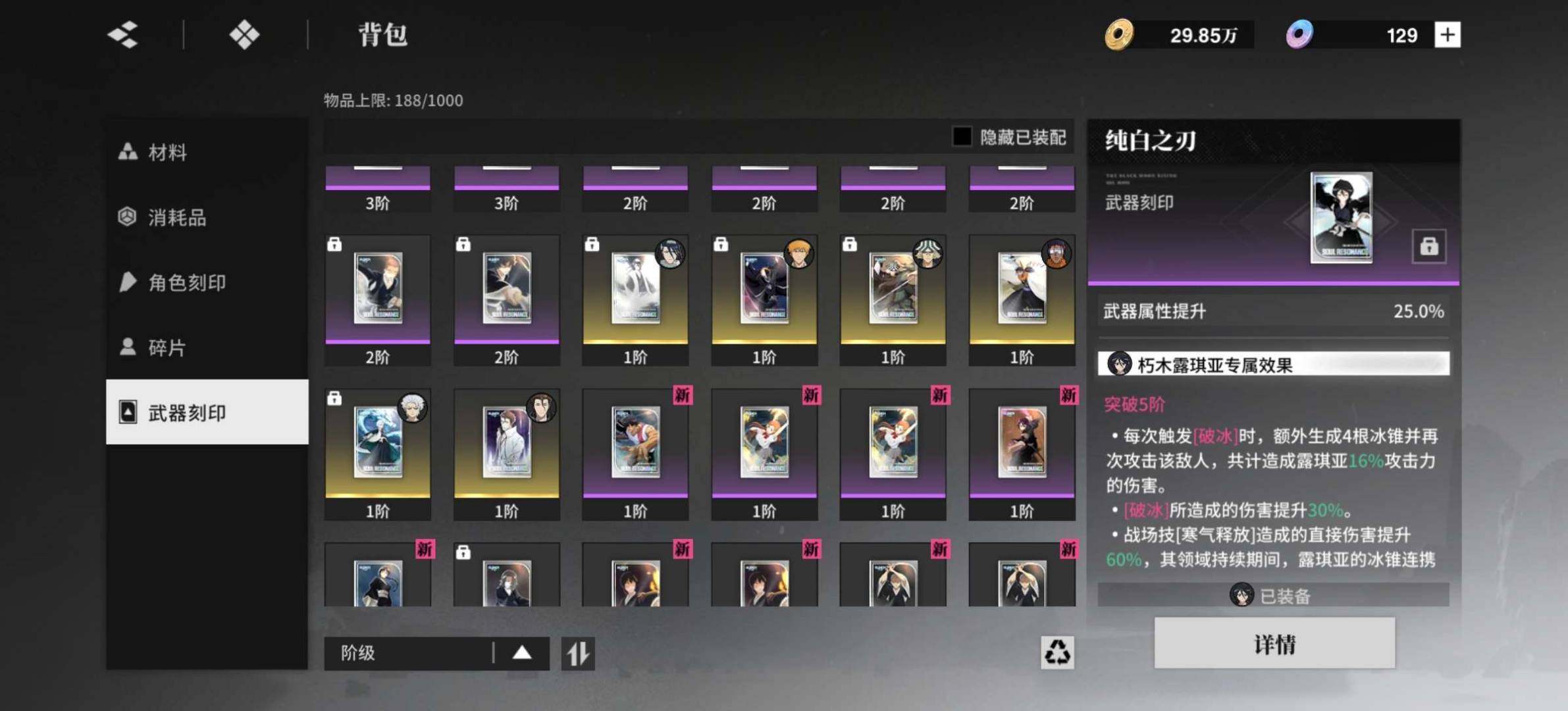Click the 纯白之刃 card image in detail panel

[x=1341, y=217]
